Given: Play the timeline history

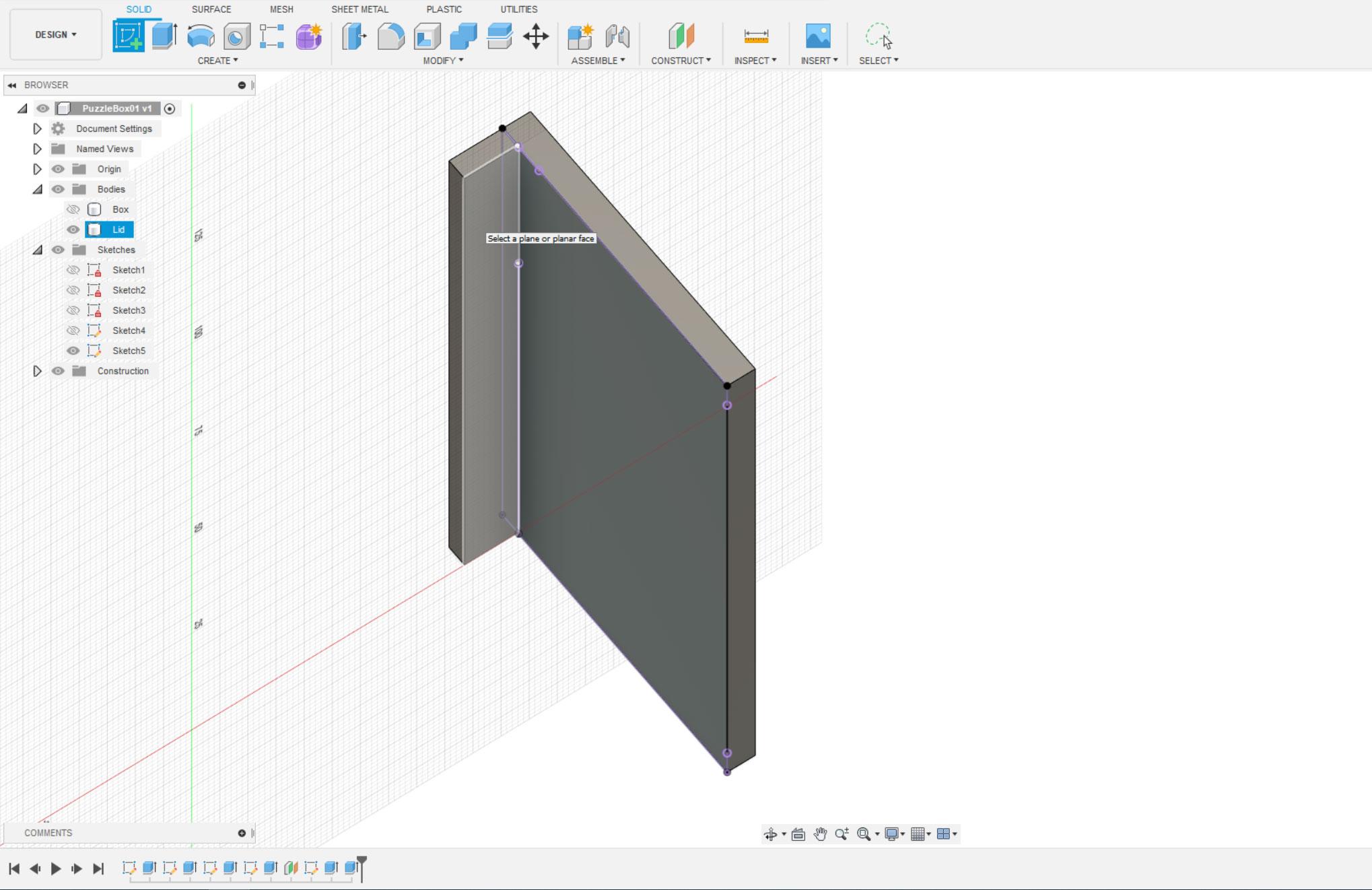Looking at the screenshot, I should 56,868.
